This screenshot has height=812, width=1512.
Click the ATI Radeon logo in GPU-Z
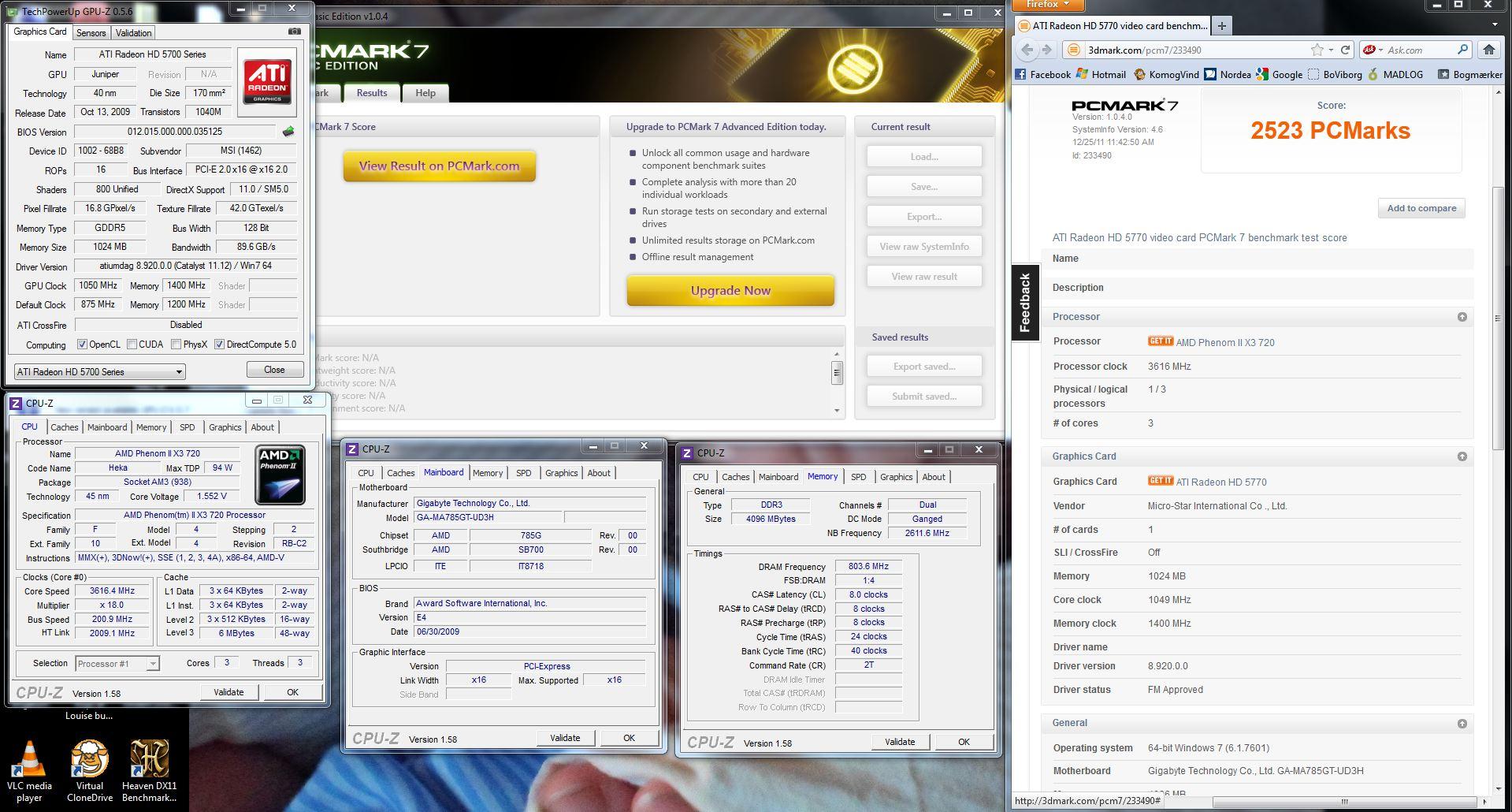(x=267, y=82)
